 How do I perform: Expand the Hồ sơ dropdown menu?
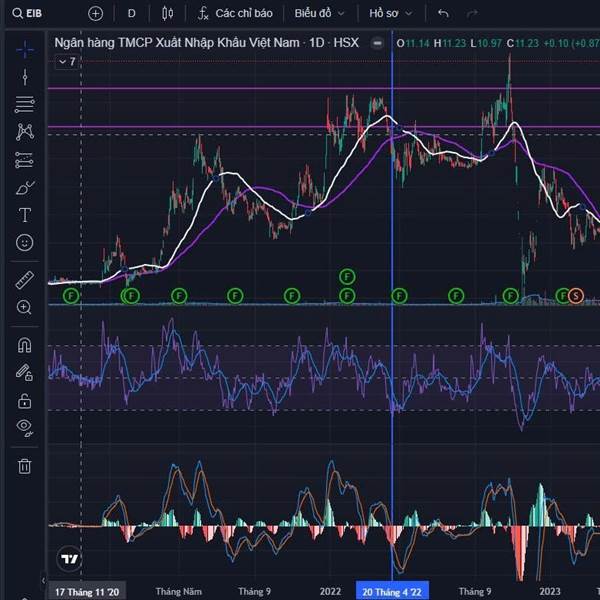390,13
